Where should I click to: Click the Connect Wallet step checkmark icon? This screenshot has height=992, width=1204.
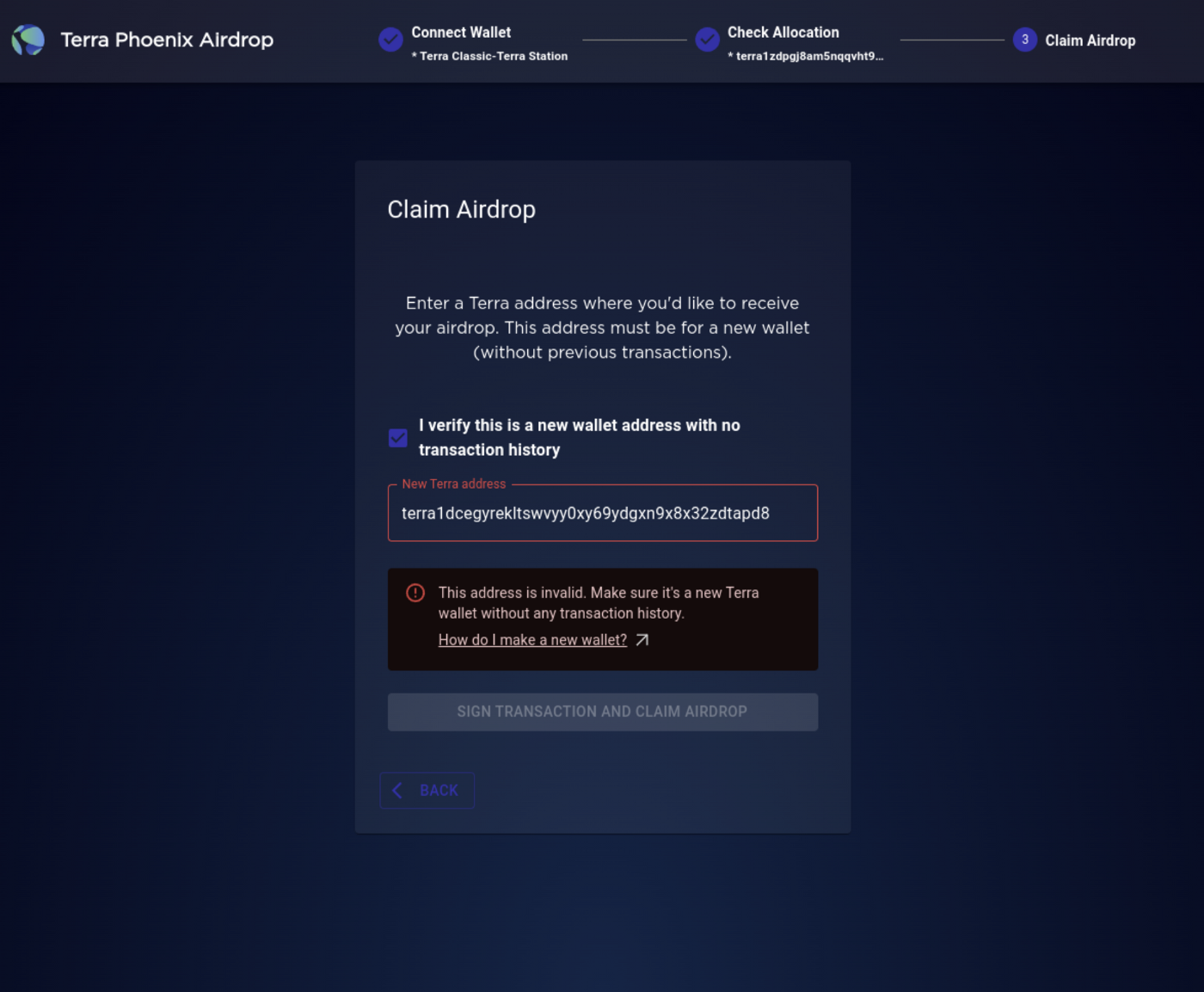(x=390, y=40)
